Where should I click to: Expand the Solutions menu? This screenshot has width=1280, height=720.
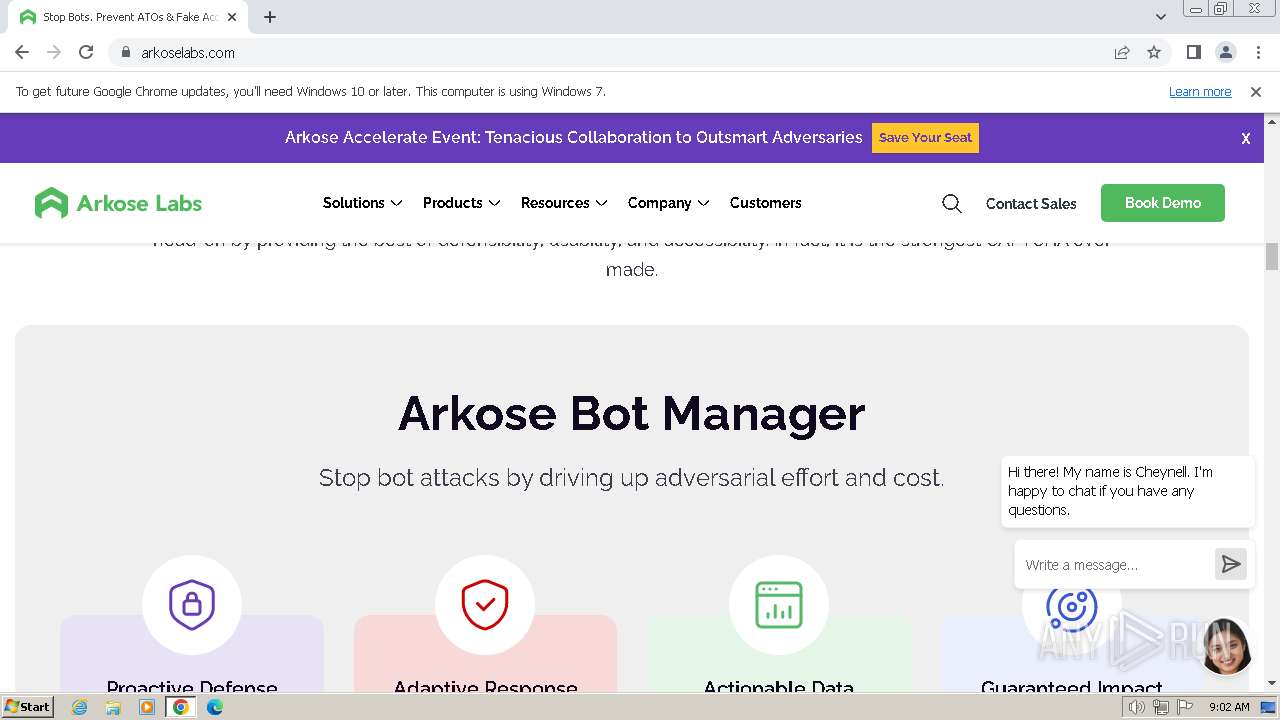coord(362,203)
